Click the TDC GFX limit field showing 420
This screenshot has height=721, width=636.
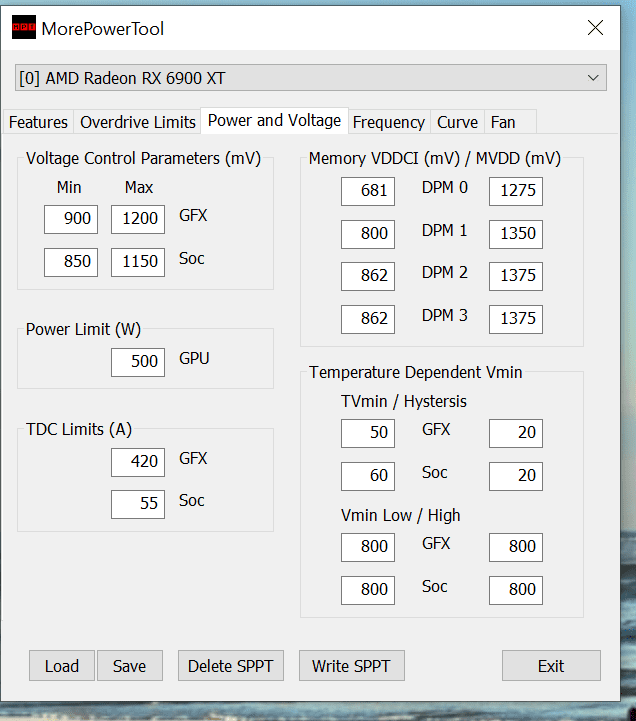(x=138, y=462)
